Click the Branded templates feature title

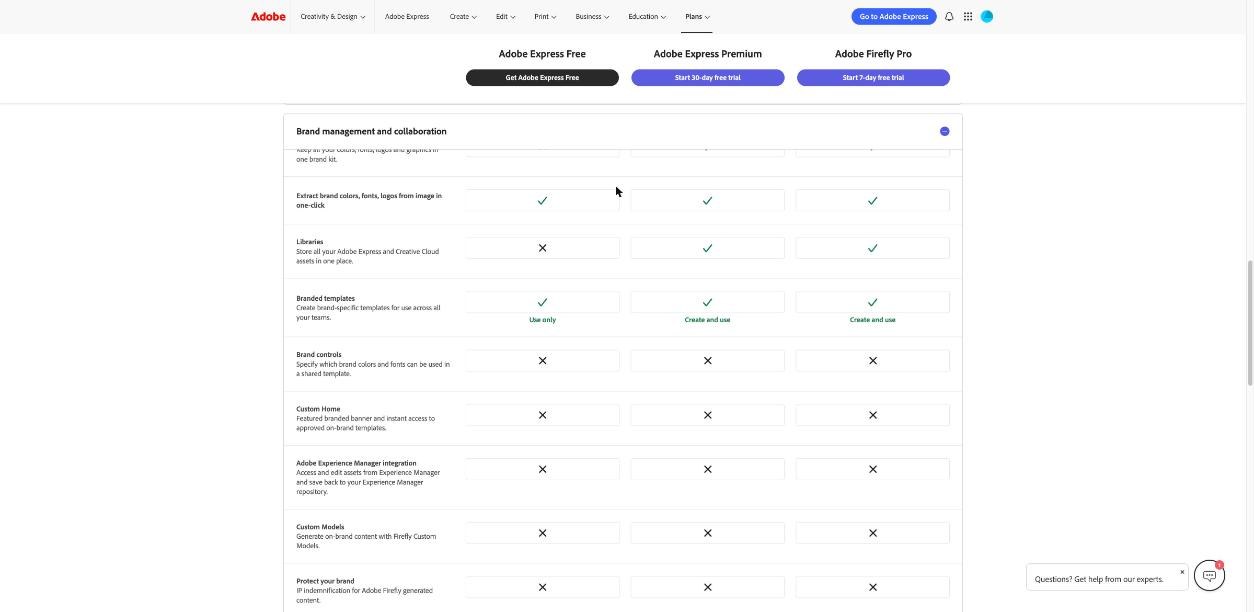(326, 298)
